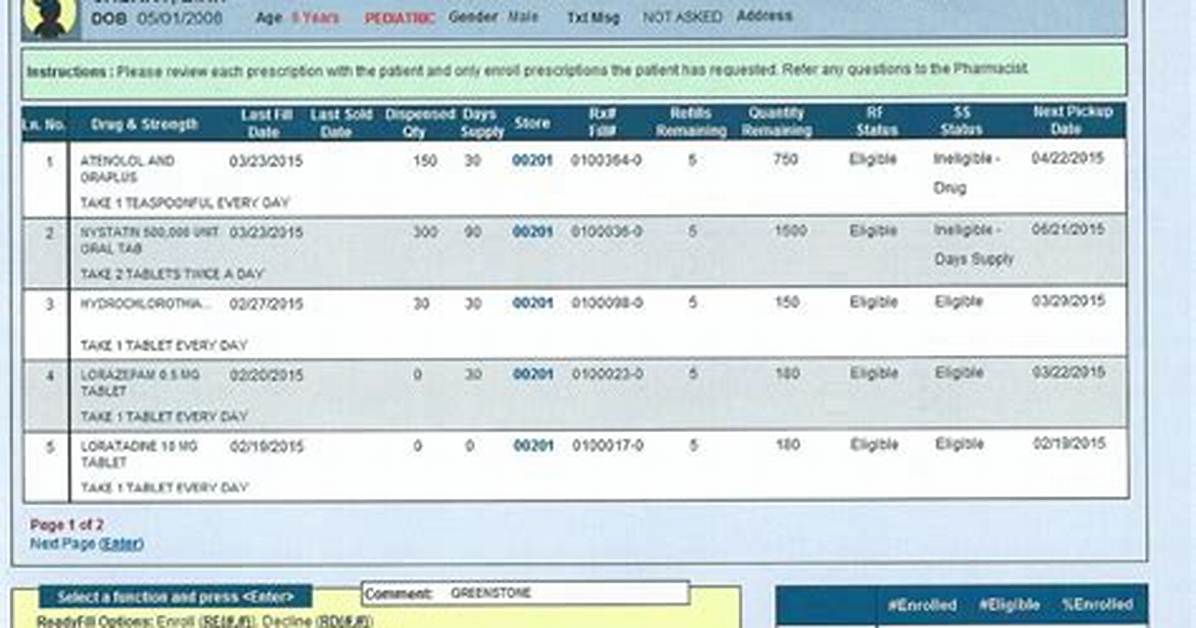Click the Days Supply column header

[x=482, y=123]
